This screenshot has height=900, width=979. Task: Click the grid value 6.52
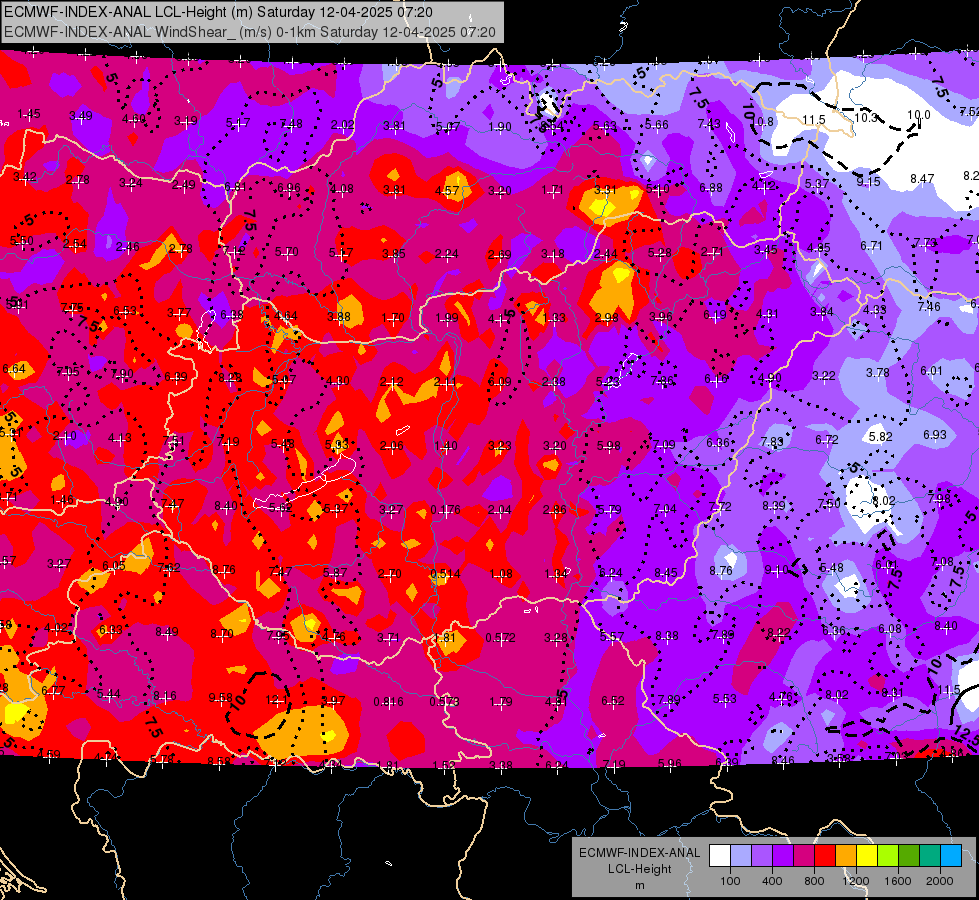click(x=612, y=701)
